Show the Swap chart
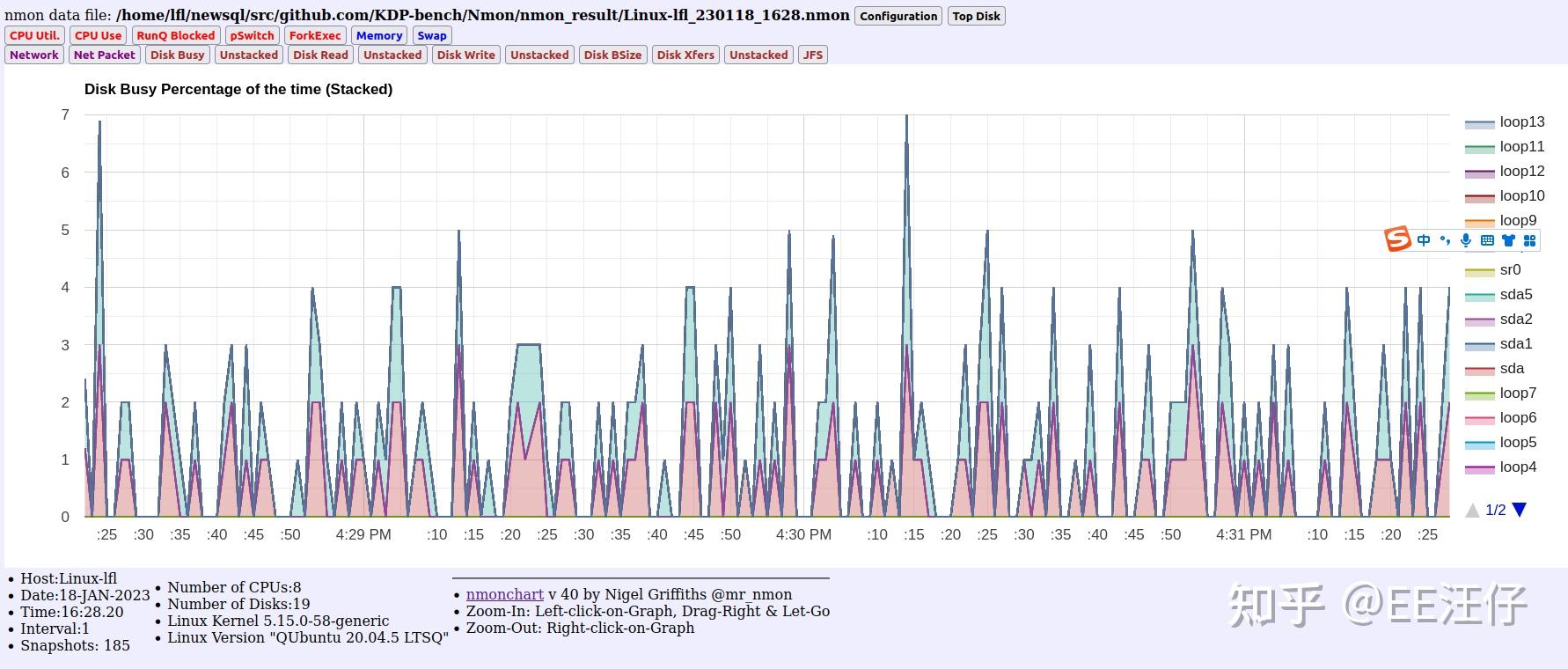Image resolution: width=1568 pixels, height=669 pixels. pos(432,35)
